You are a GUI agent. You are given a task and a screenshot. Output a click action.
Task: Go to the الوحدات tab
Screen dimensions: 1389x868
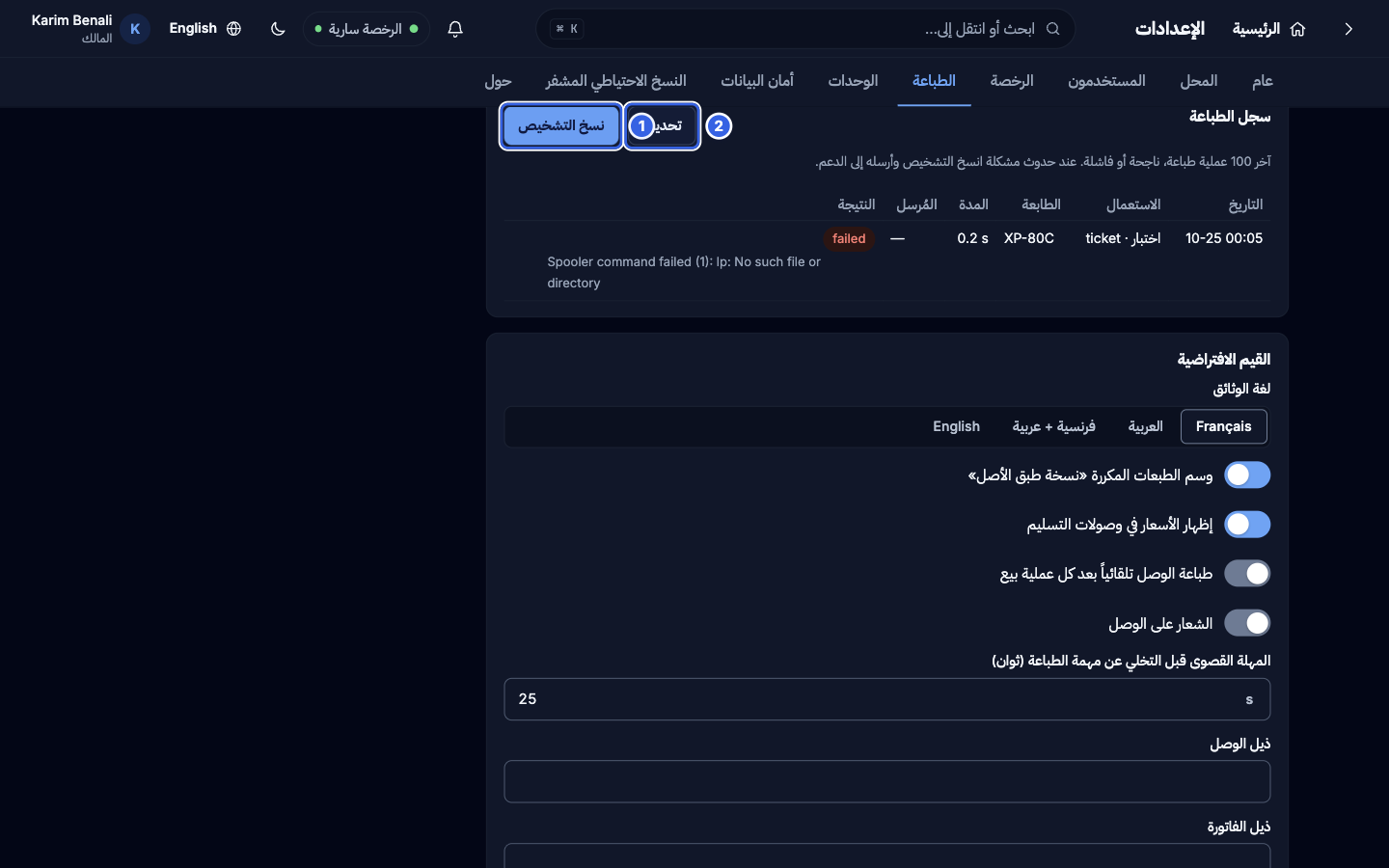pos(853,81)
